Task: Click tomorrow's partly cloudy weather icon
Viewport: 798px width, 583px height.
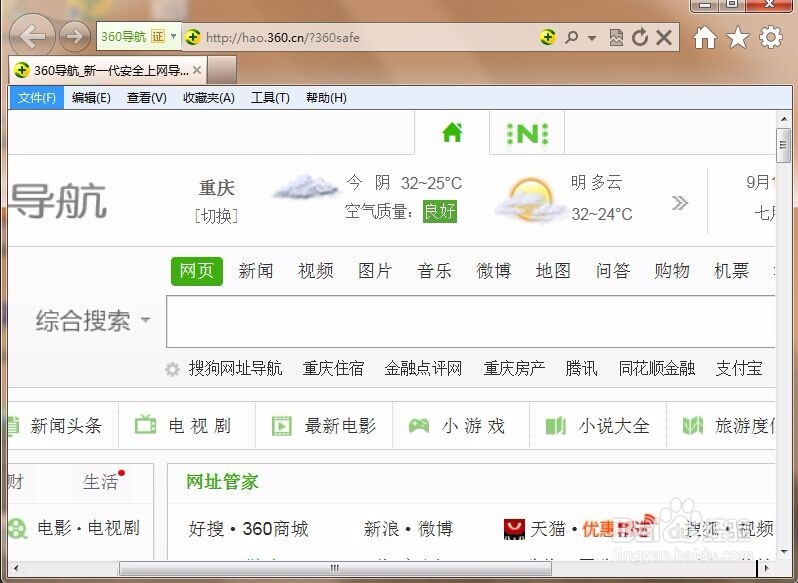Action: [x=530, y=199]
